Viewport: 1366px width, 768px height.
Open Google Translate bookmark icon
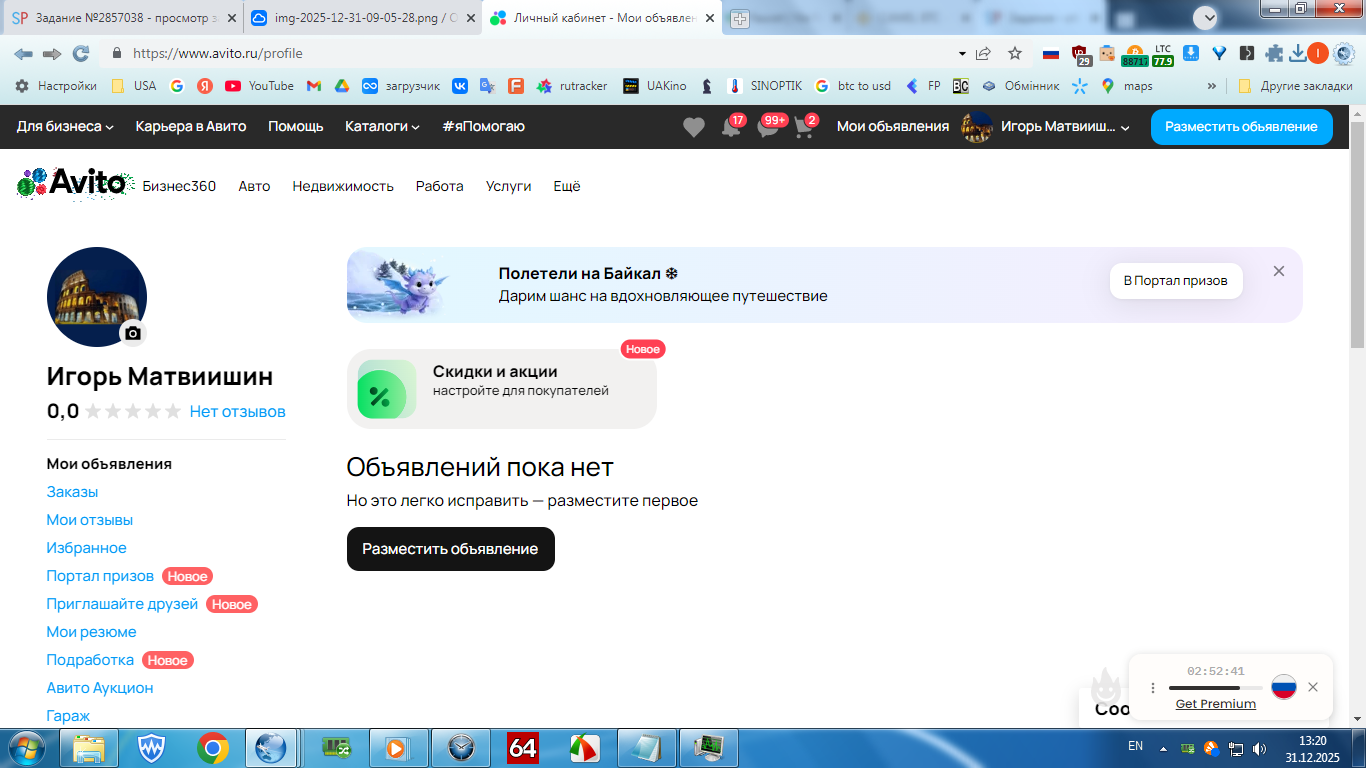click(x=487, y=86)
